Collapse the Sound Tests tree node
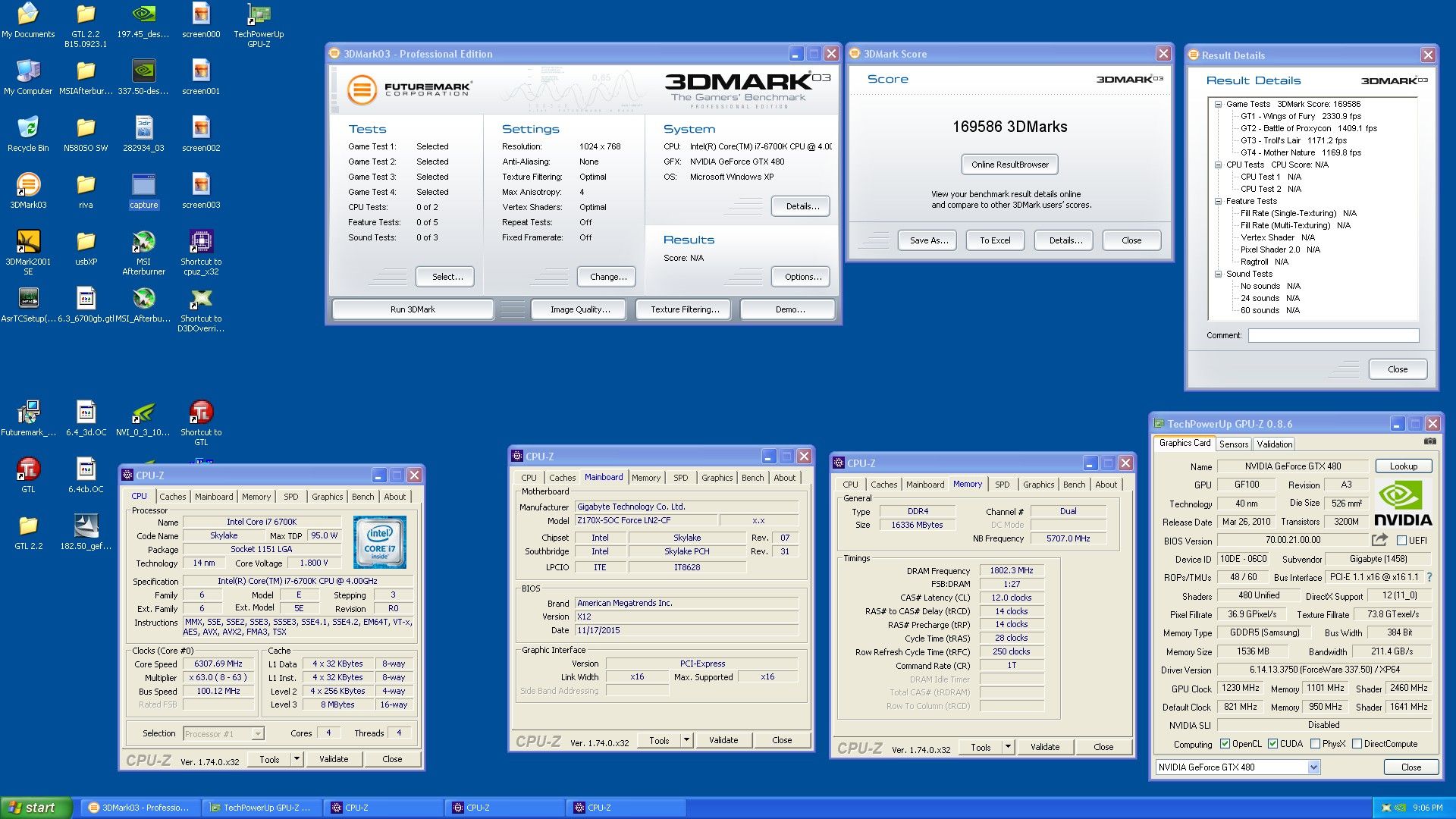 click(1218, 274)
